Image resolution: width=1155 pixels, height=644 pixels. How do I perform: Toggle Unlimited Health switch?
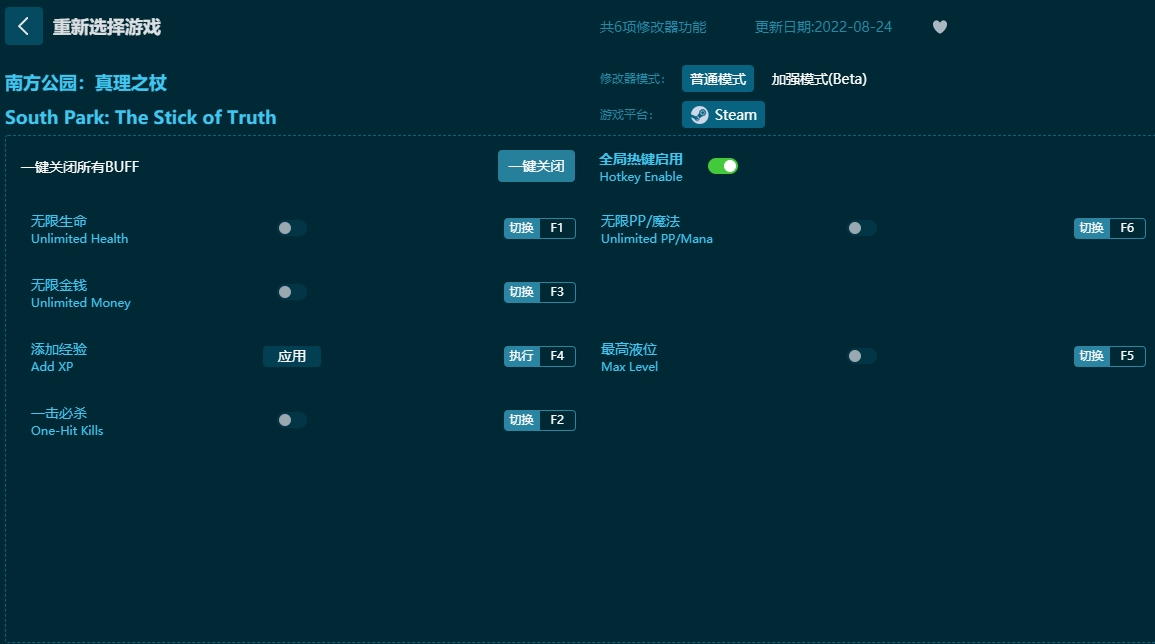pyautogui.click(x=291, y=228)
